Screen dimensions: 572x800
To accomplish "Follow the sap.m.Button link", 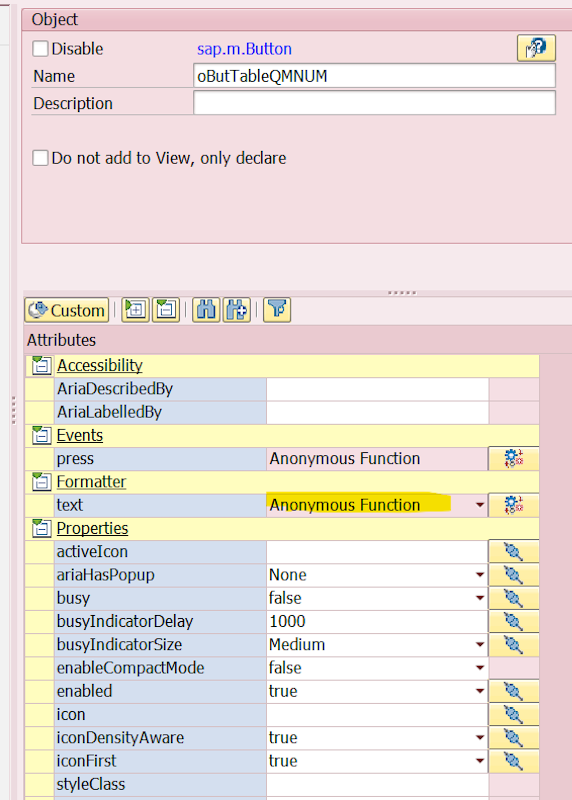I will click(x=244, y=49).
